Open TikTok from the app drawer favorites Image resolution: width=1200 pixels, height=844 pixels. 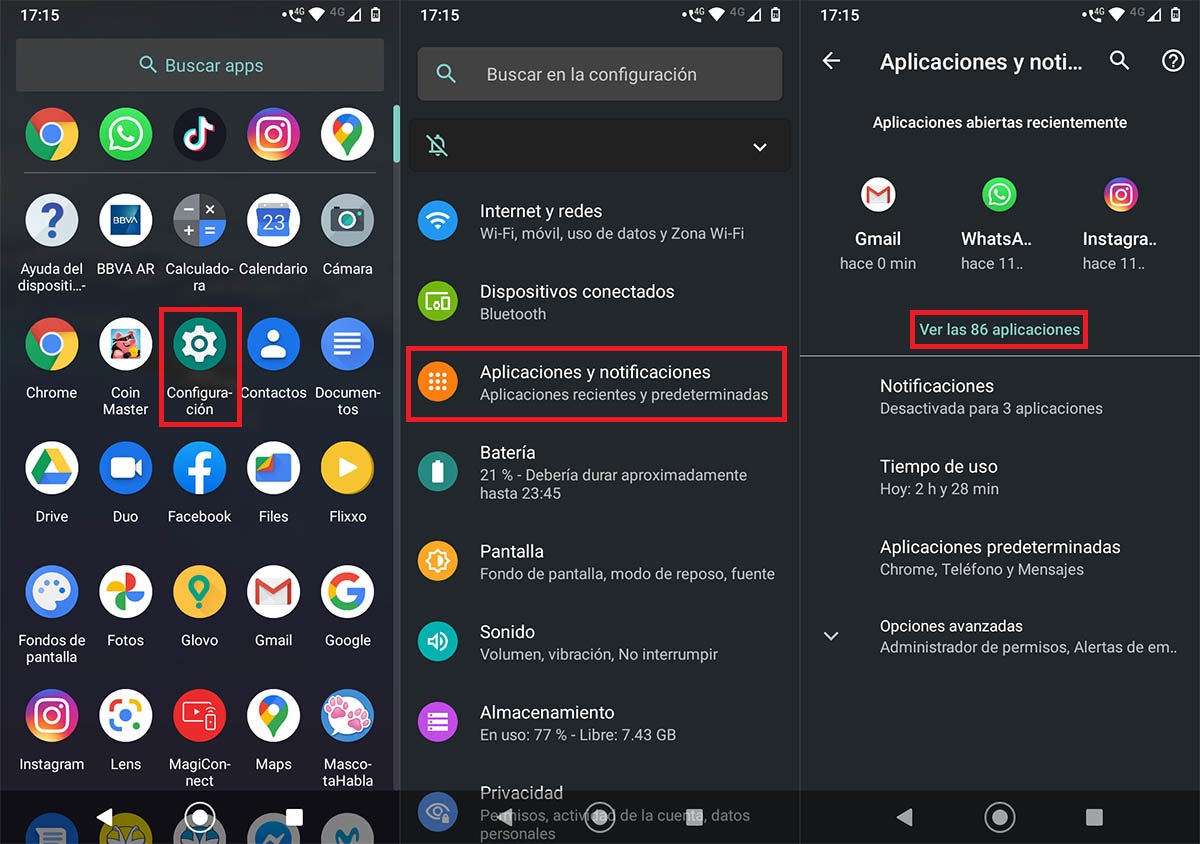(199, 135)
